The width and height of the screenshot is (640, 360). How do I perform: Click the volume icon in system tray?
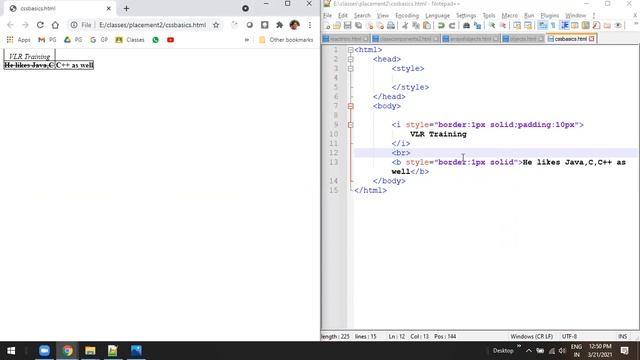tap(562, 351)
